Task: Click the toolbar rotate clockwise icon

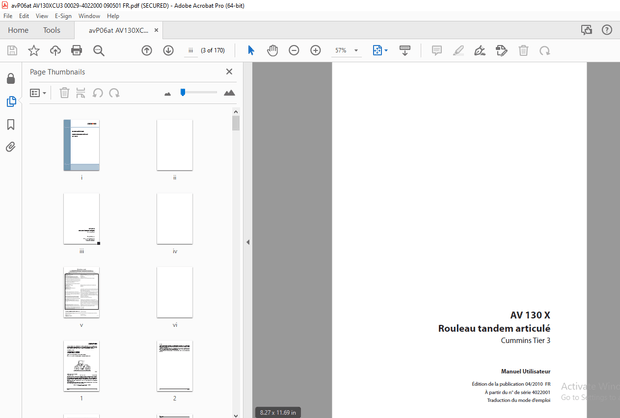Action: pyautogui.click(x=545, y=51)
